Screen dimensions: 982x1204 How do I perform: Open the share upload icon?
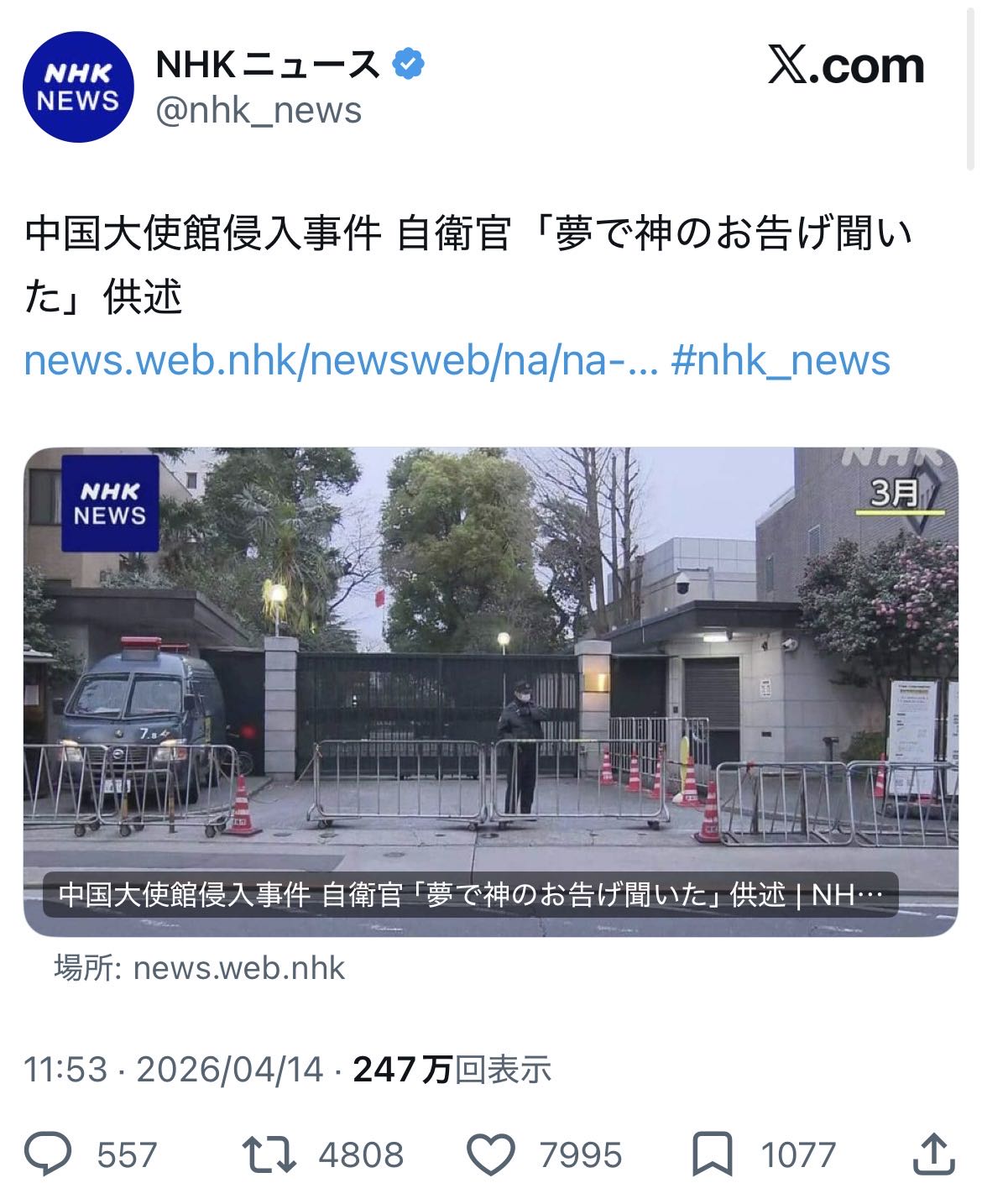click(933, 1154)
